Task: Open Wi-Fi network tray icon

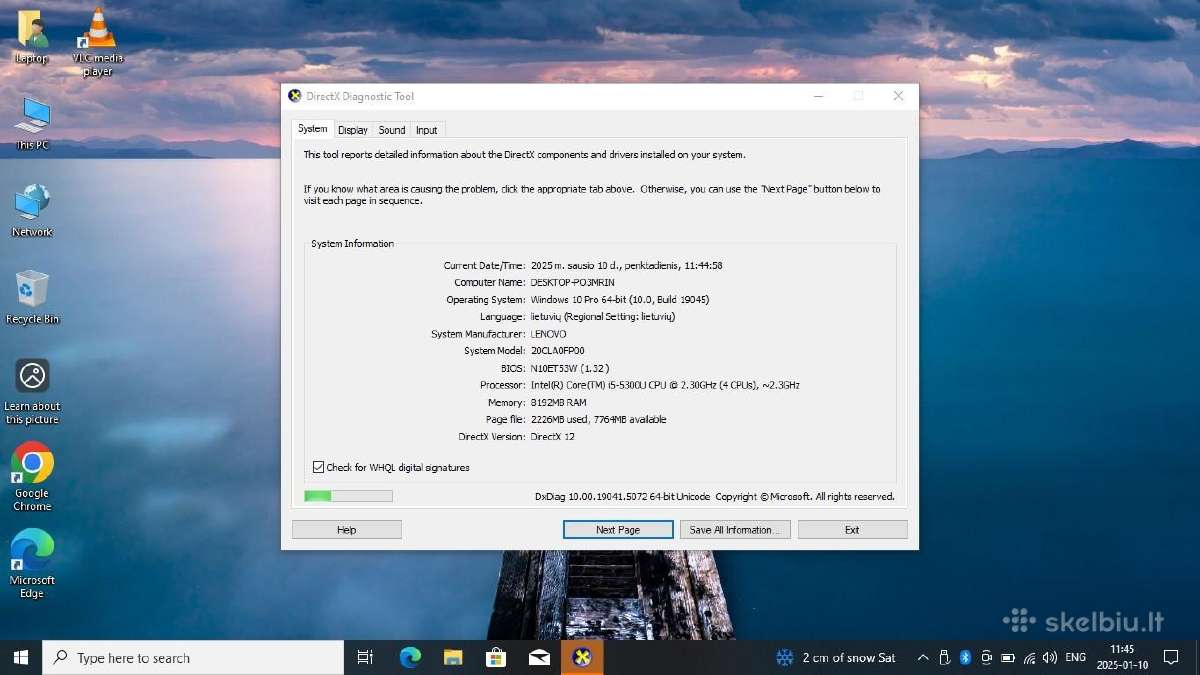Action: click(1029, 657)
